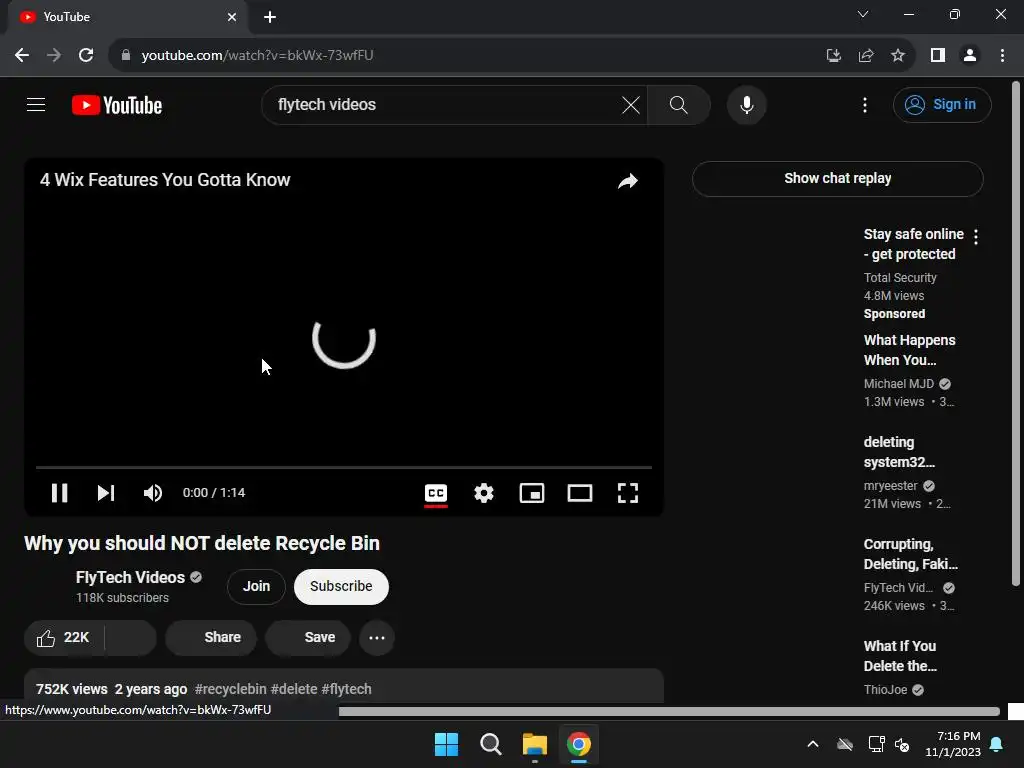
Task: Mute the video volume
Action: pos(152,493)
